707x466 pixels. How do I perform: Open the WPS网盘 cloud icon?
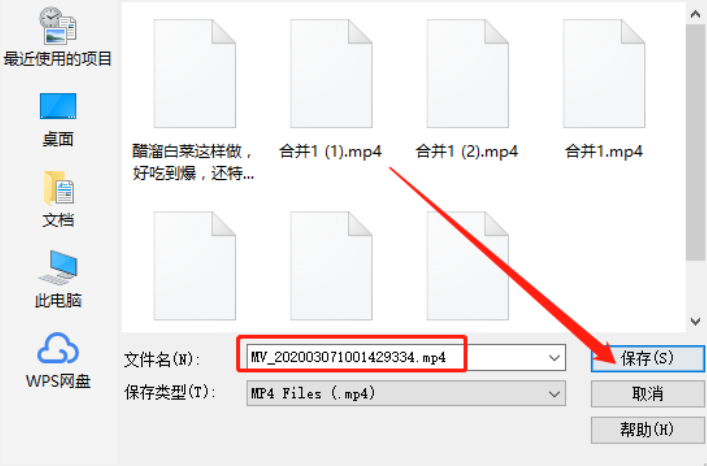(58, 360)
